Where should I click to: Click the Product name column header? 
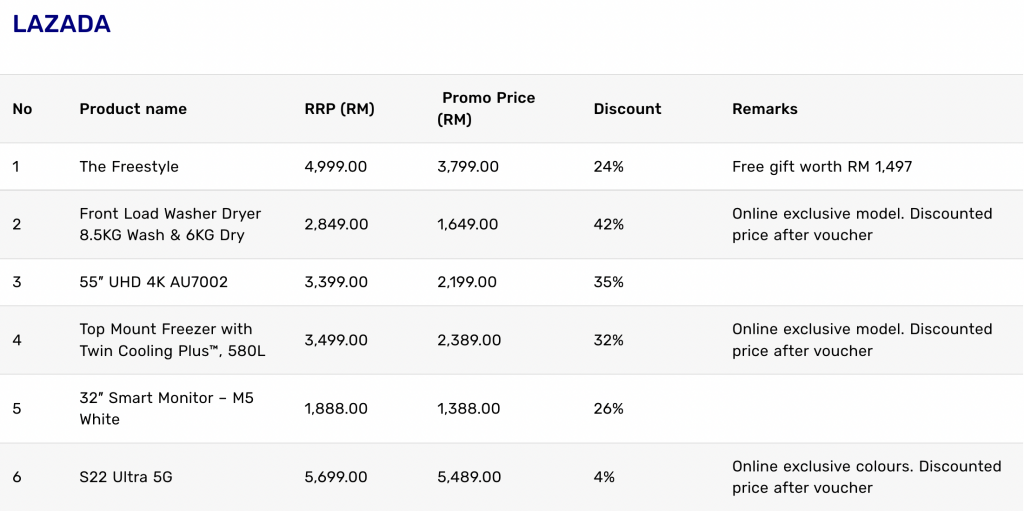pyautogui.click(x=133, y=109)
